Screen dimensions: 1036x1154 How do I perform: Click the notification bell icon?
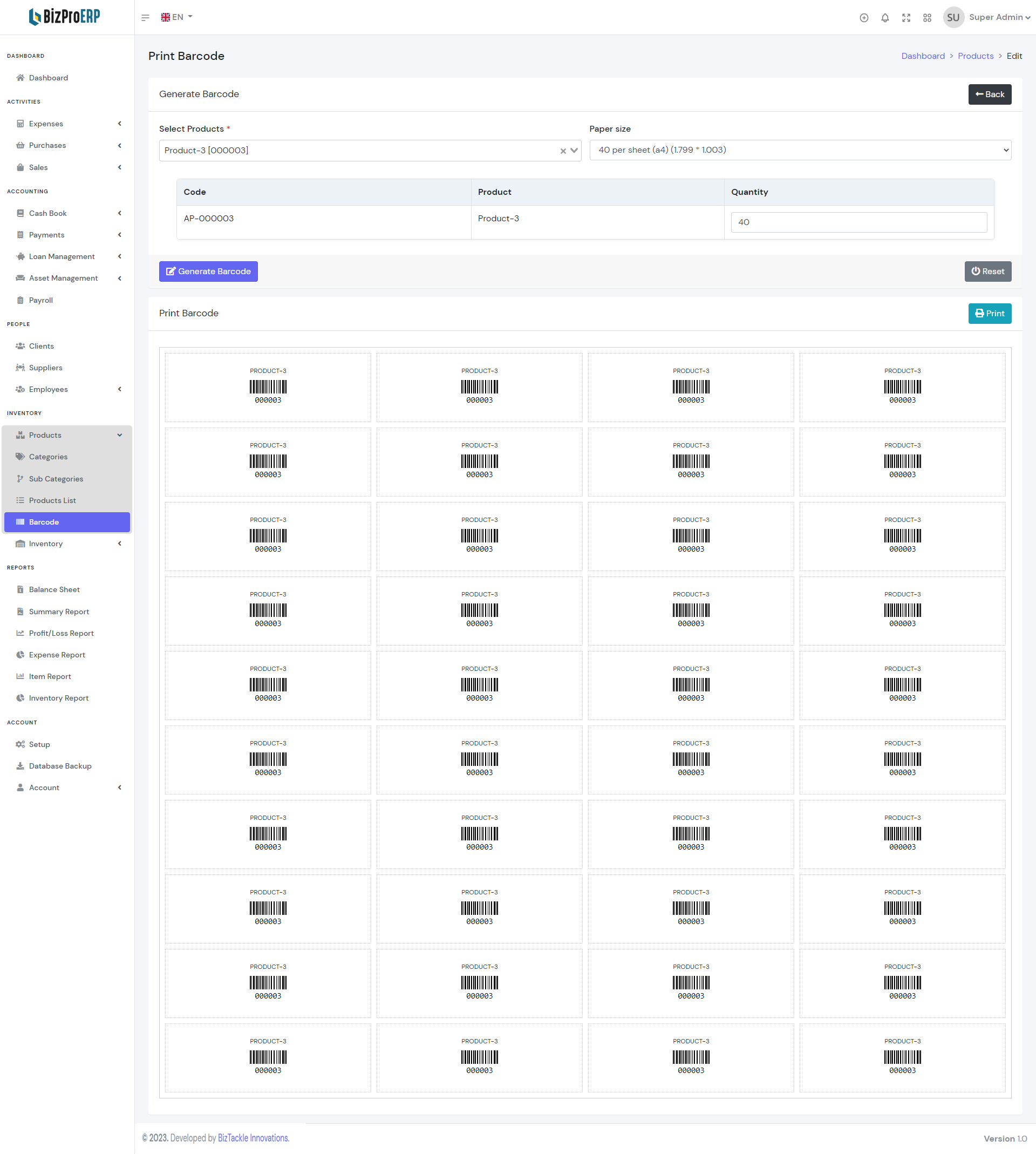[x=884, y=18]
